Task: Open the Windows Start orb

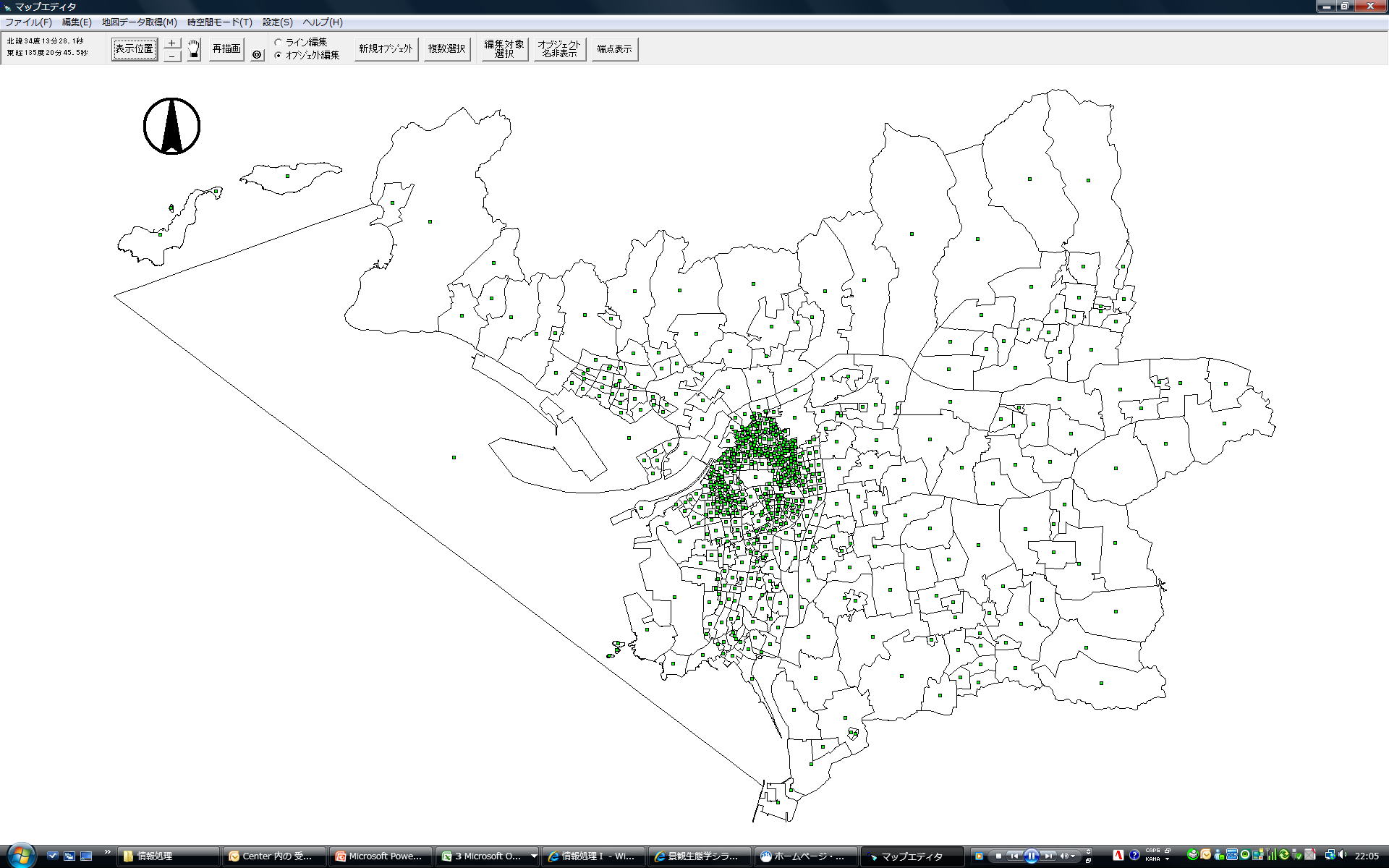Action: (20, 855)
